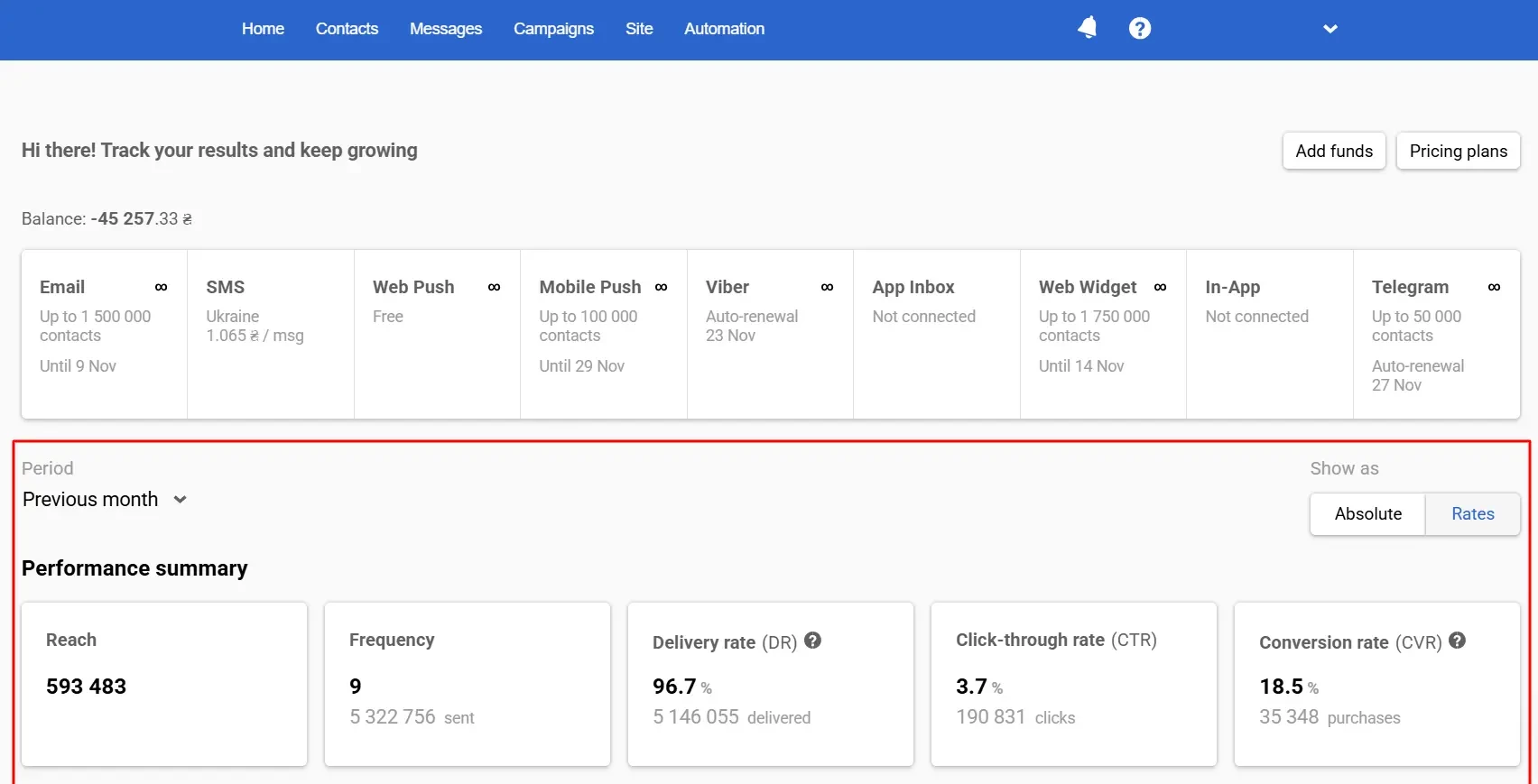Click the Conversion rate info icon

coord(1457,641)
